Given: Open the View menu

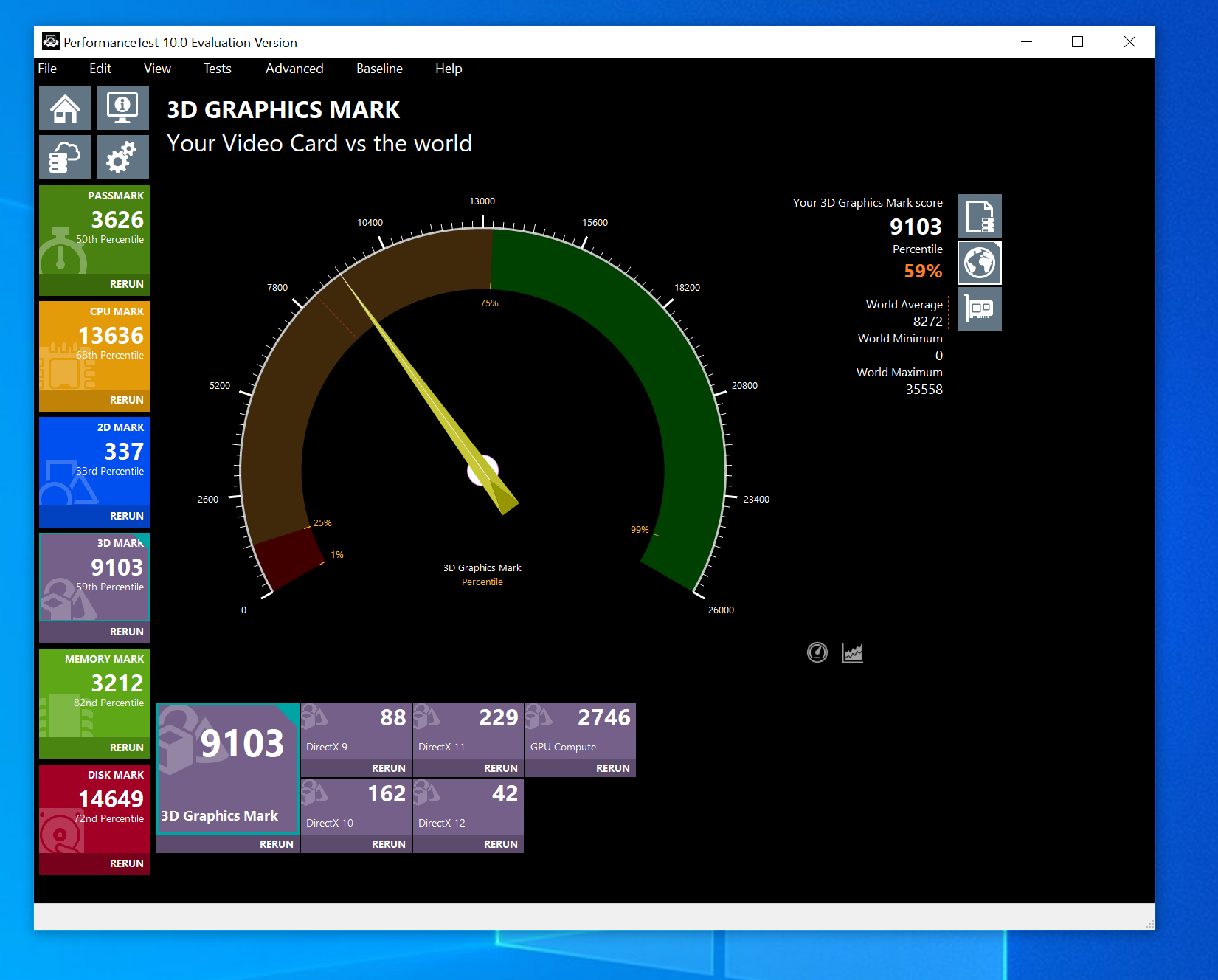Looking at the screenshot, I should [x=157, y=69].
